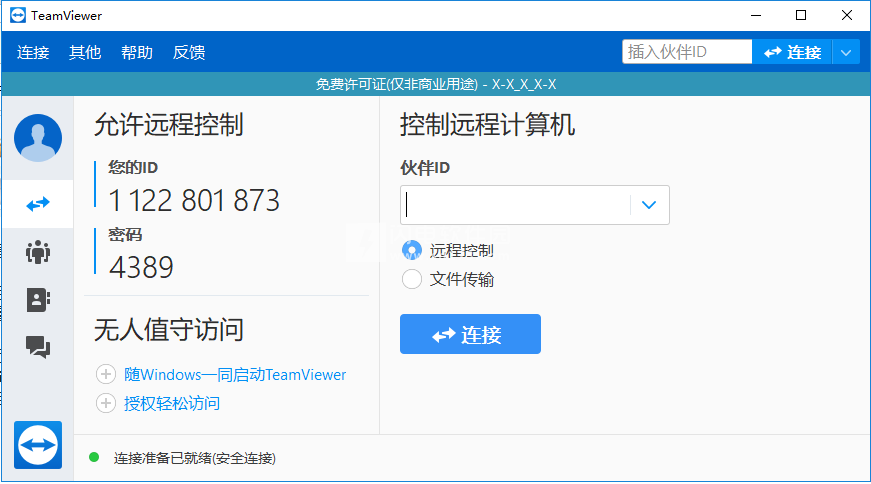The width and height of the screenshot is (871, 484).
Task: Click the top toolbar 连接 button
Action: click(x=792, y=52)
